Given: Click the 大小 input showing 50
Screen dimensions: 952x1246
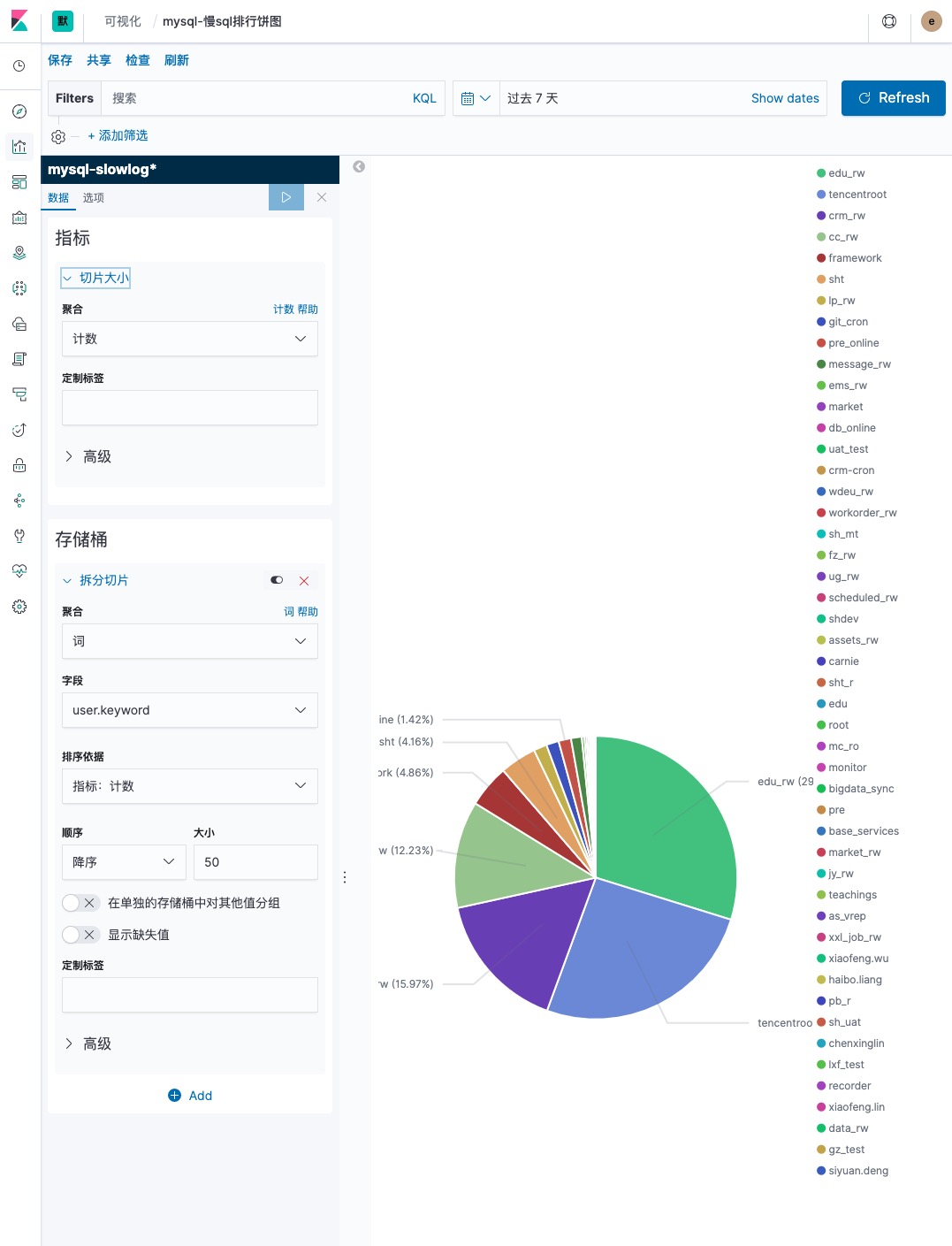Looking at the screenshot, I should pos(255,862).
